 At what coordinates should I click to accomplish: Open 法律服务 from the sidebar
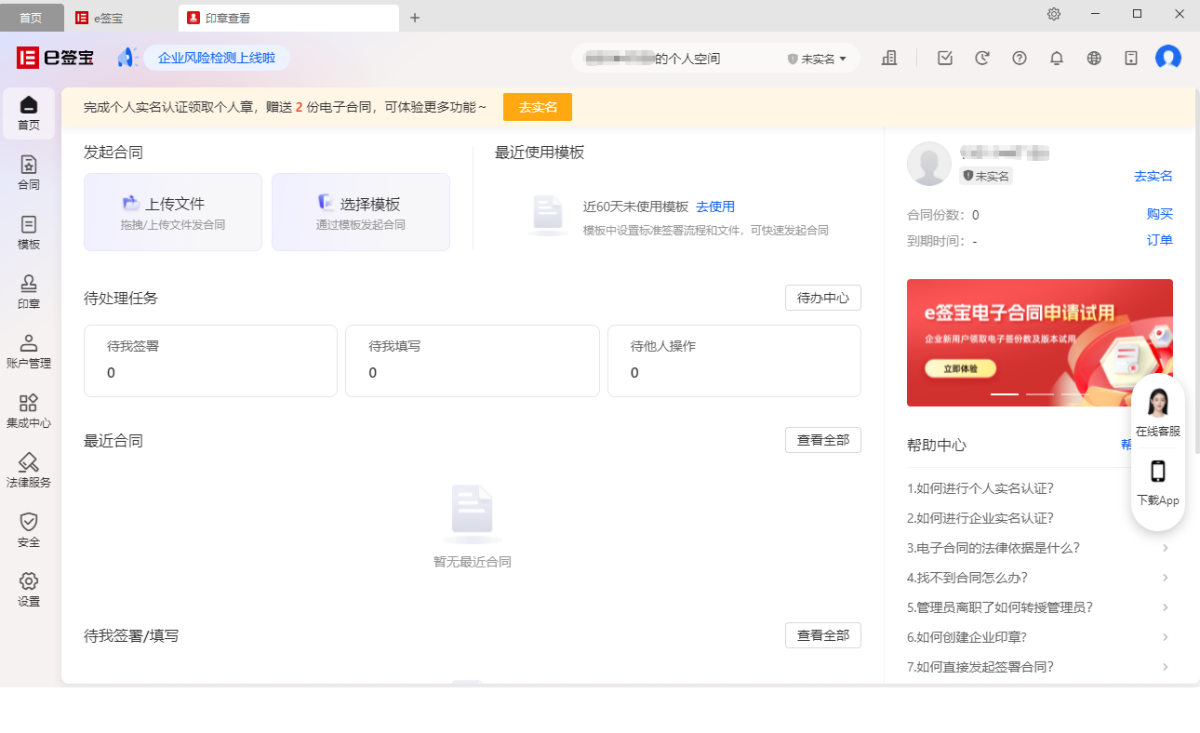[29, 470]
